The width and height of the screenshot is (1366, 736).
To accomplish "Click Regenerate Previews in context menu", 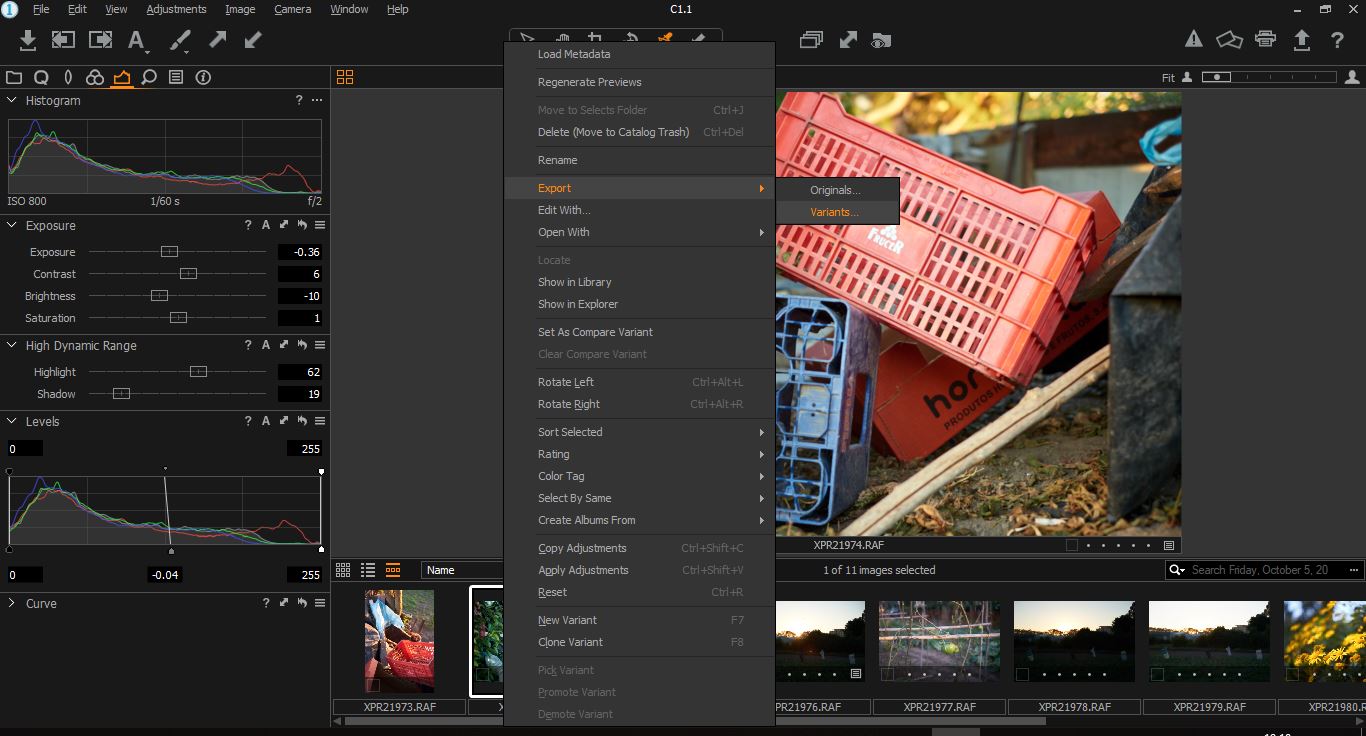I will pos(589,82).
